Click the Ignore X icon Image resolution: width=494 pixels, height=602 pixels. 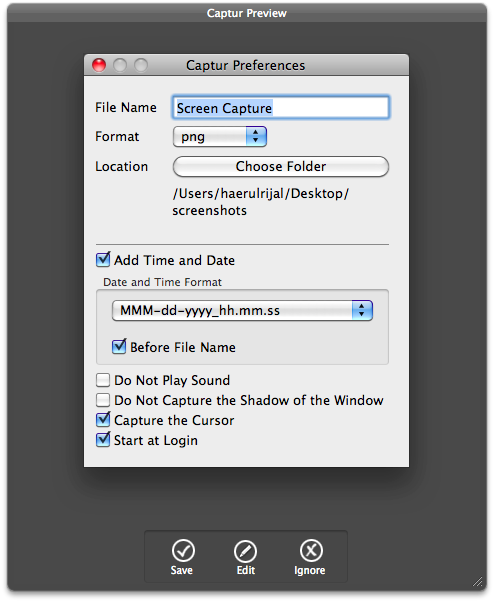pyautogui.click(x=311, y=551)
